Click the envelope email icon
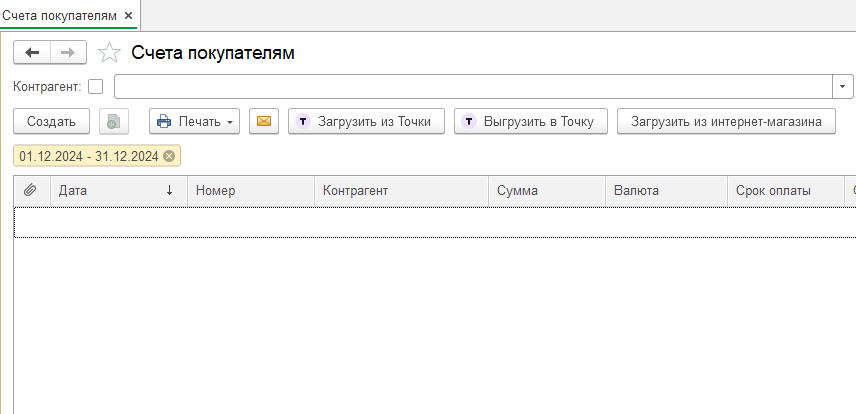The width and height of the screenshot is (856, 414). (264, 122)
